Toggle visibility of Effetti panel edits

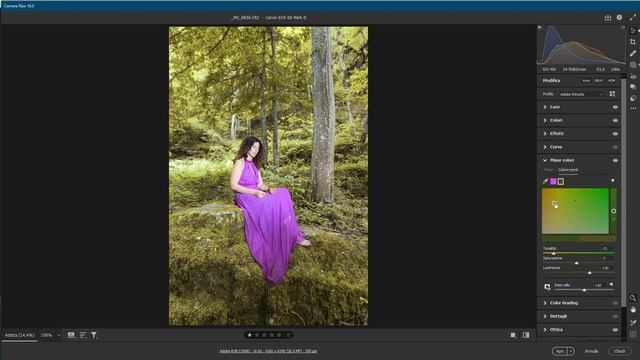(615, 134)
